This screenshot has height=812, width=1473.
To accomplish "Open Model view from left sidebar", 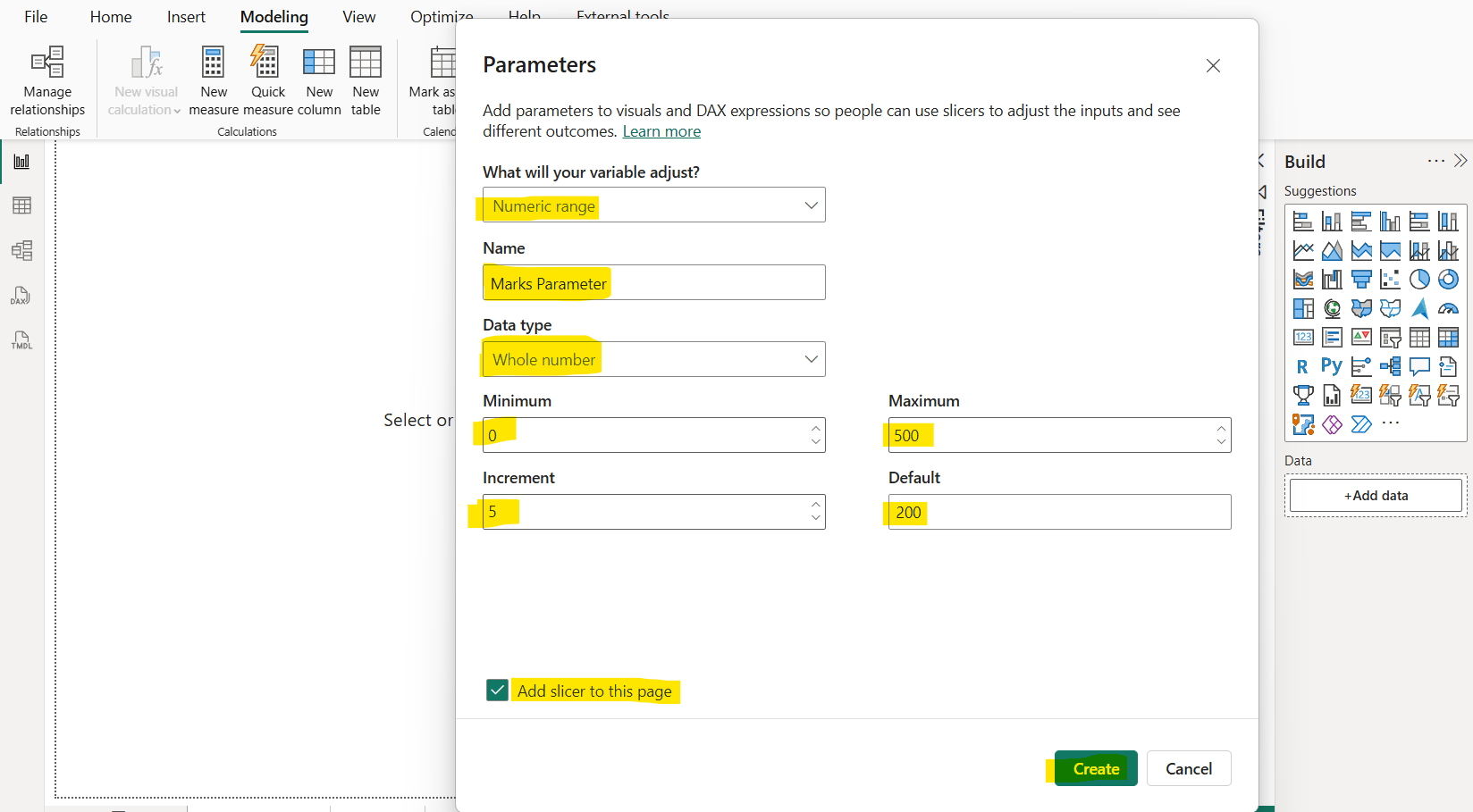I will coord(21,251).
